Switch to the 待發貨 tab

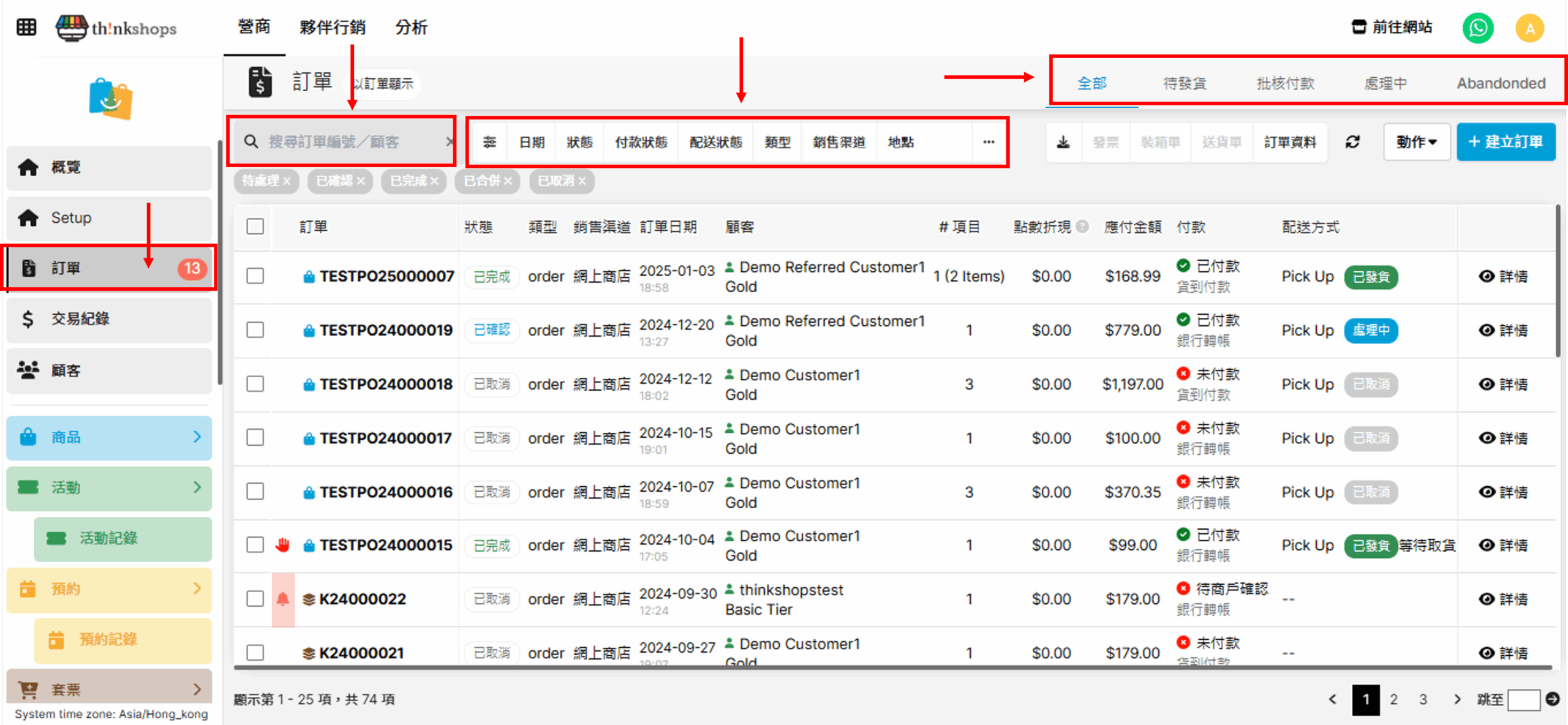(x=1185, y=83)
